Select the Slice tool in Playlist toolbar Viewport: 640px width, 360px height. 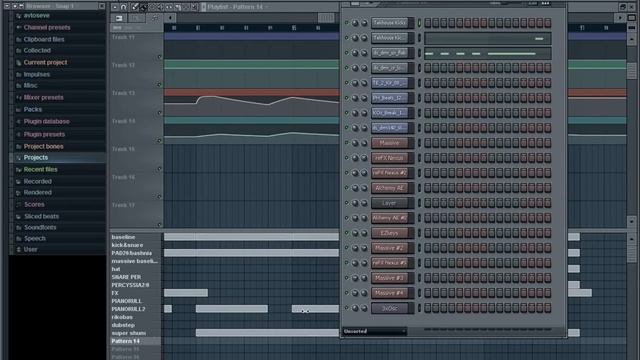178,7
